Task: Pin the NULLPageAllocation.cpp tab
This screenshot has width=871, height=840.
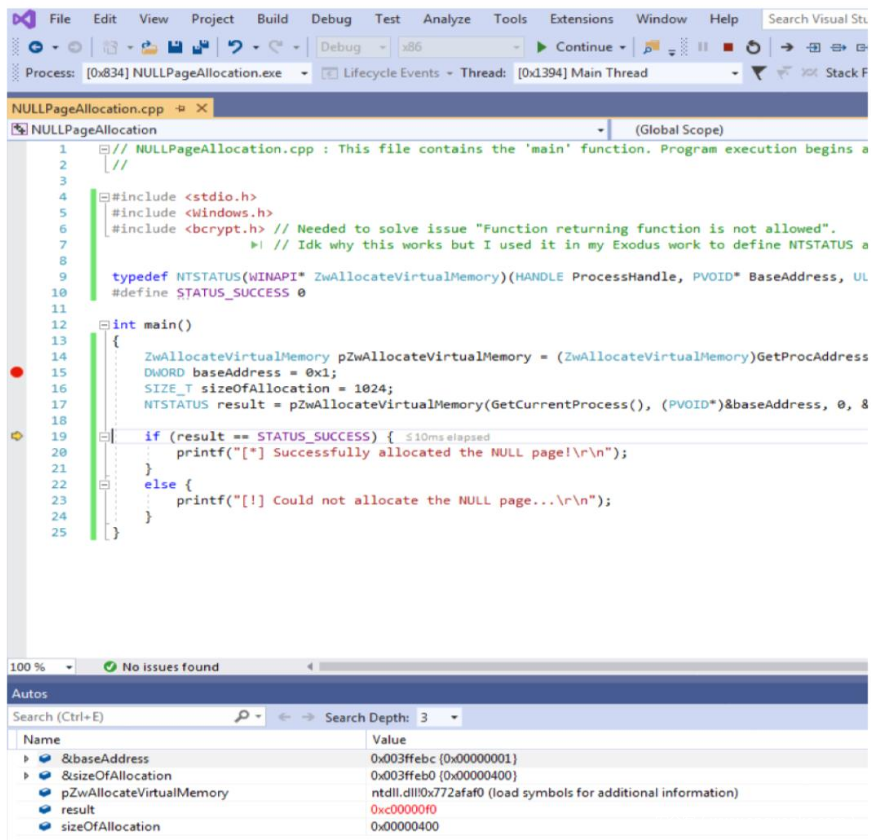Action: click(x=181, y=108)
